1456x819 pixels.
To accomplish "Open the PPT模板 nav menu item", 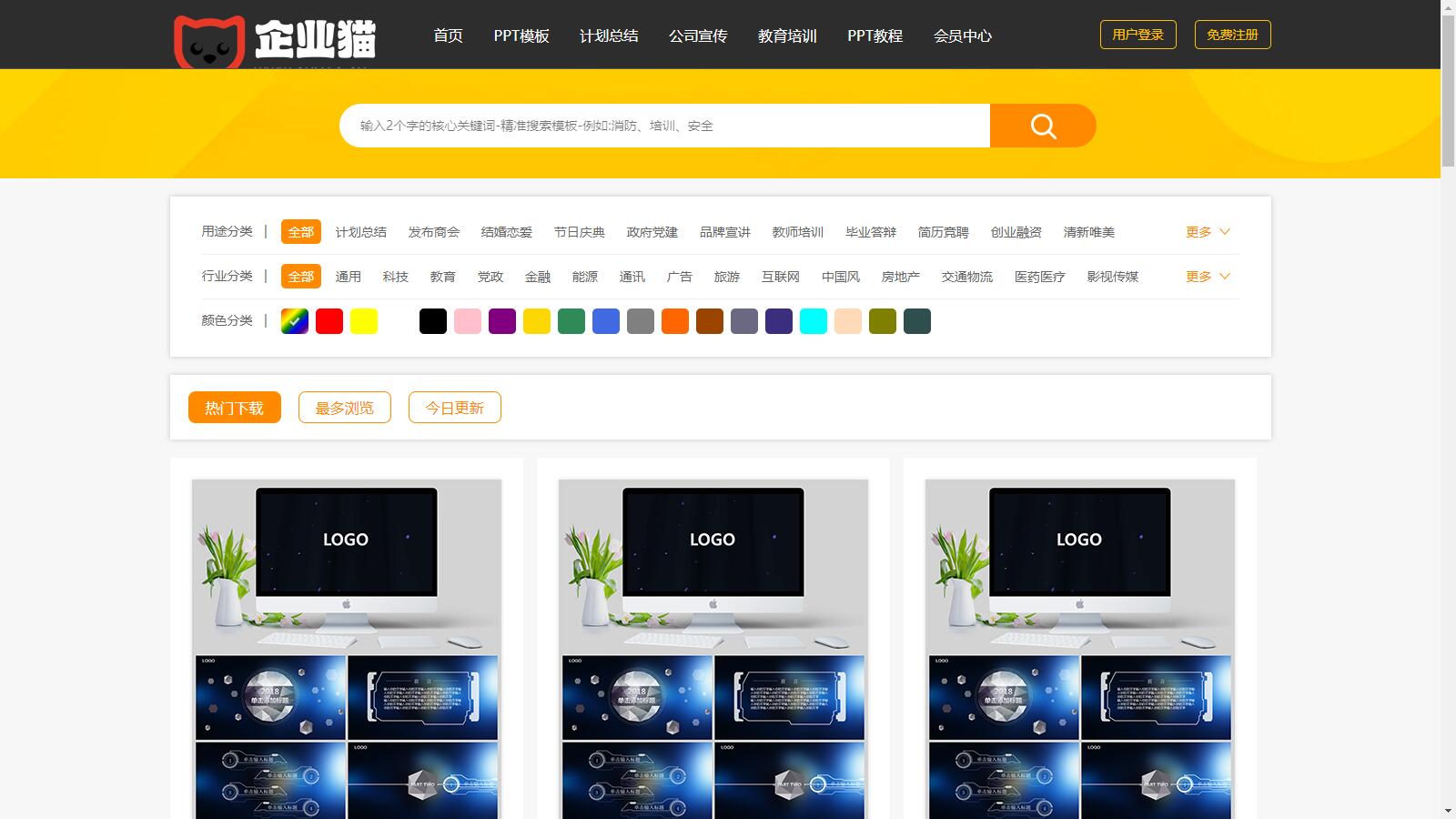I will point(521,35).
